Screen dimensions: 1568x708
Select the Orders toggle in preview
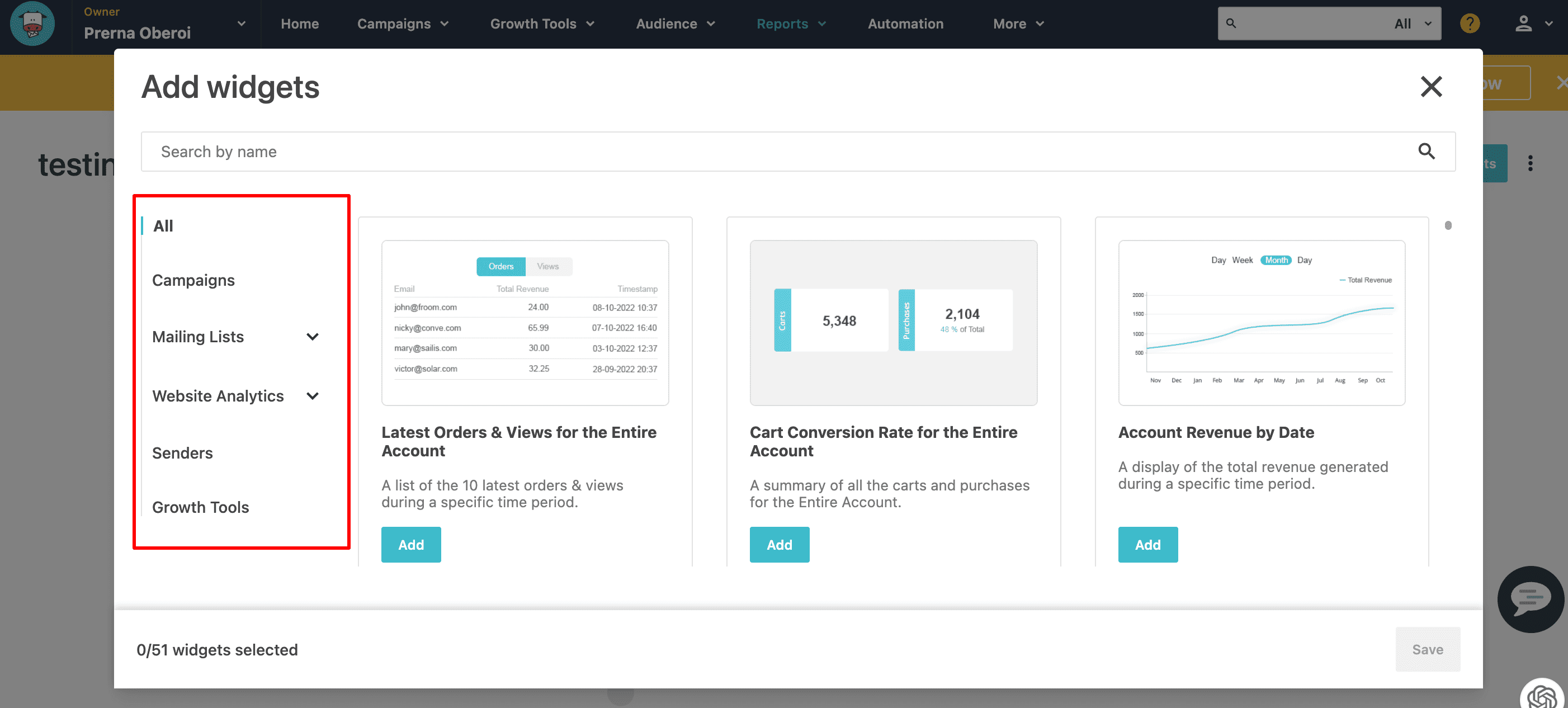500,267
